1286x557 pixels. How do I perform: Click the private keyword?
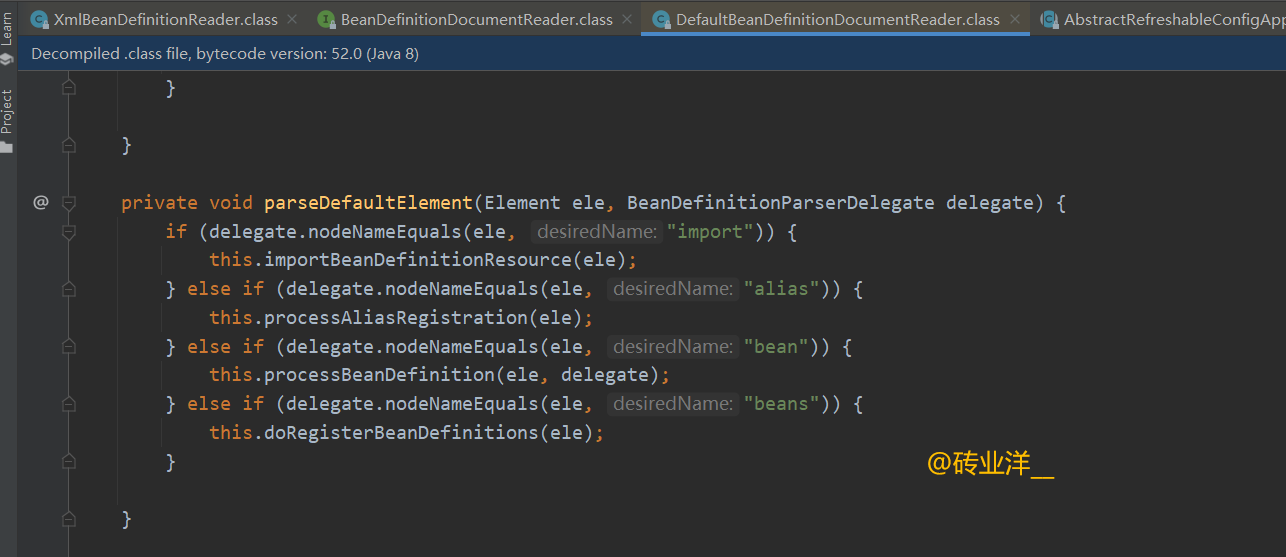point(160,203)
